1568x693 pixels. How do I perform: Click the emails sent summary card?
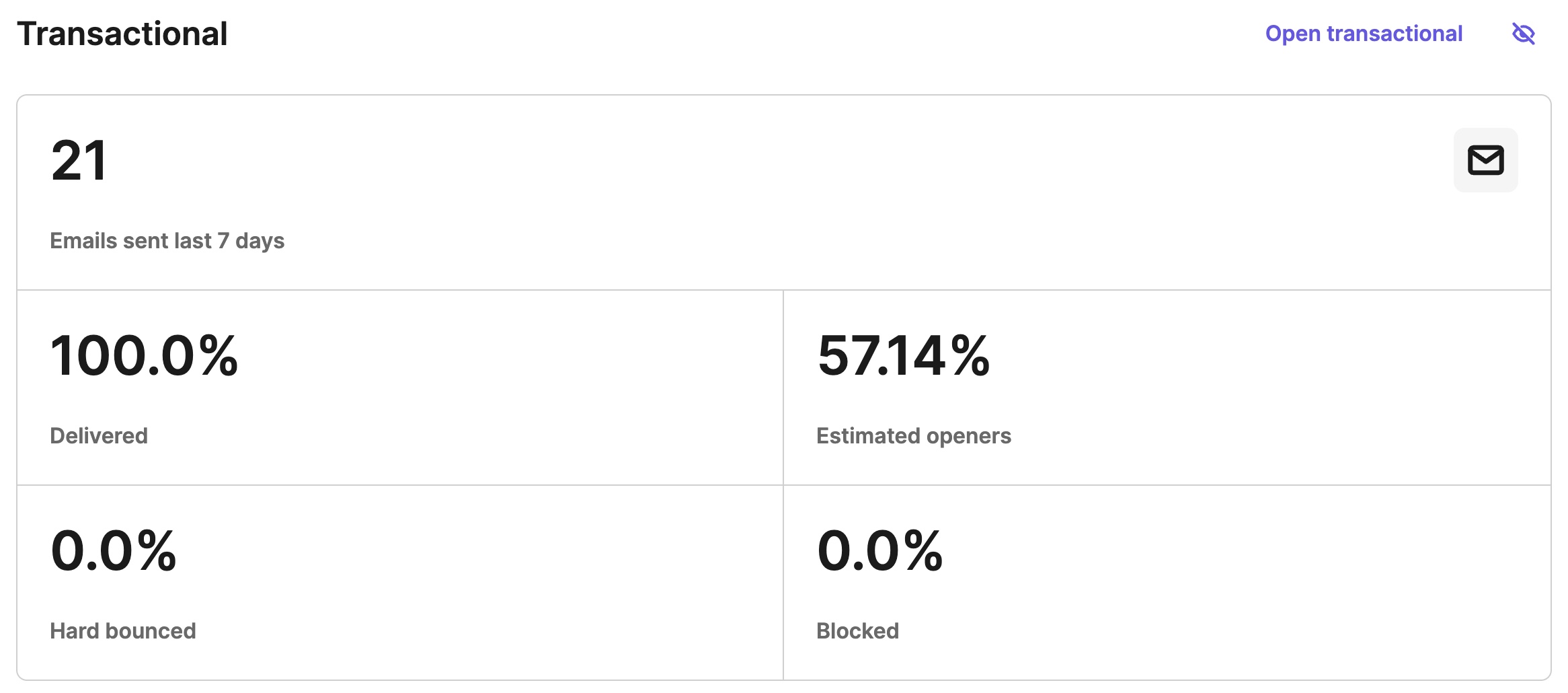784,193
